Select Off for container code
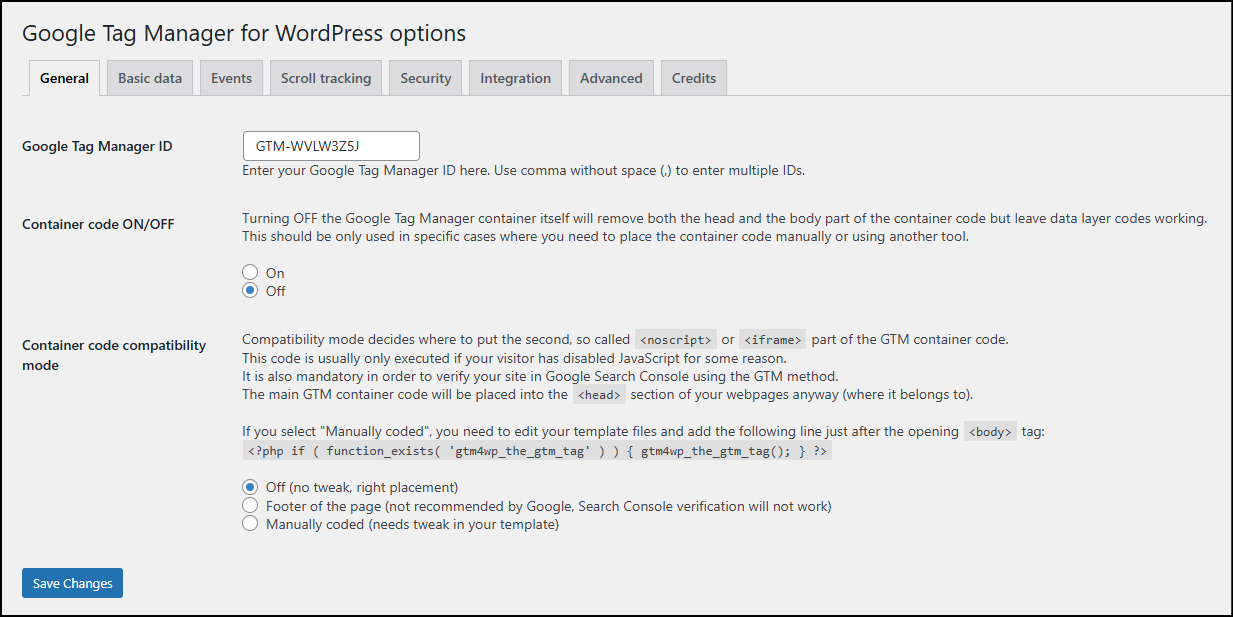 pos(250,291)
